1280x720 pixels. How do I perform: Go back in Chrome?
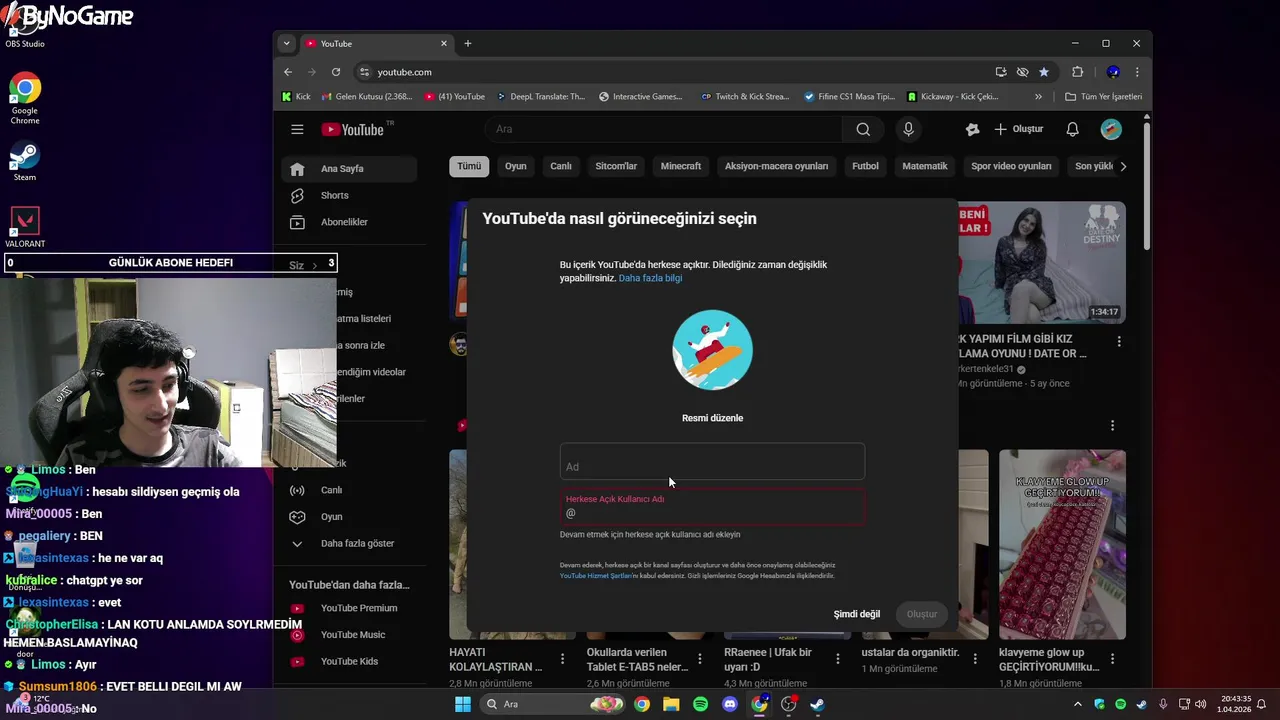pos(288,72)
